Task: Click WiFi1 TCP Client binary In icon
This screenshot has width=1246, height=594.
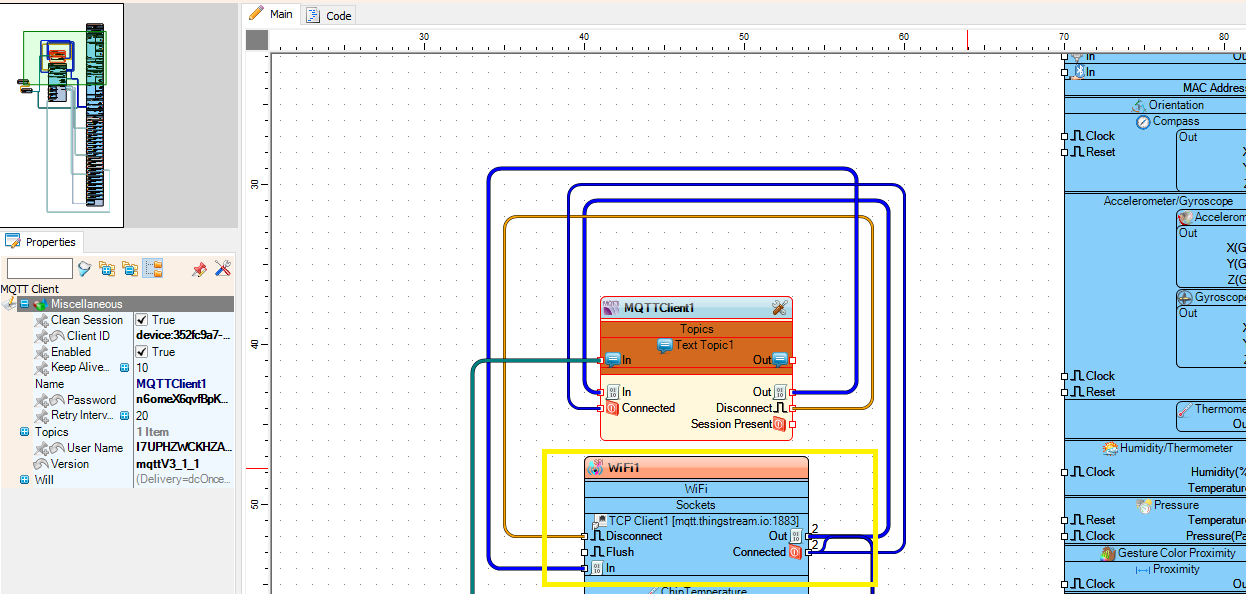Action: point(597,568)
